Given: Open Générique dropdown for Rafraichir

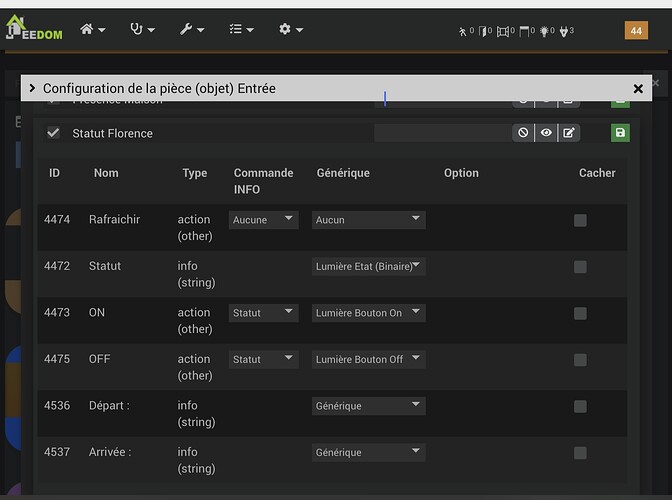Looking at the screenshot, I should point(369,220).
